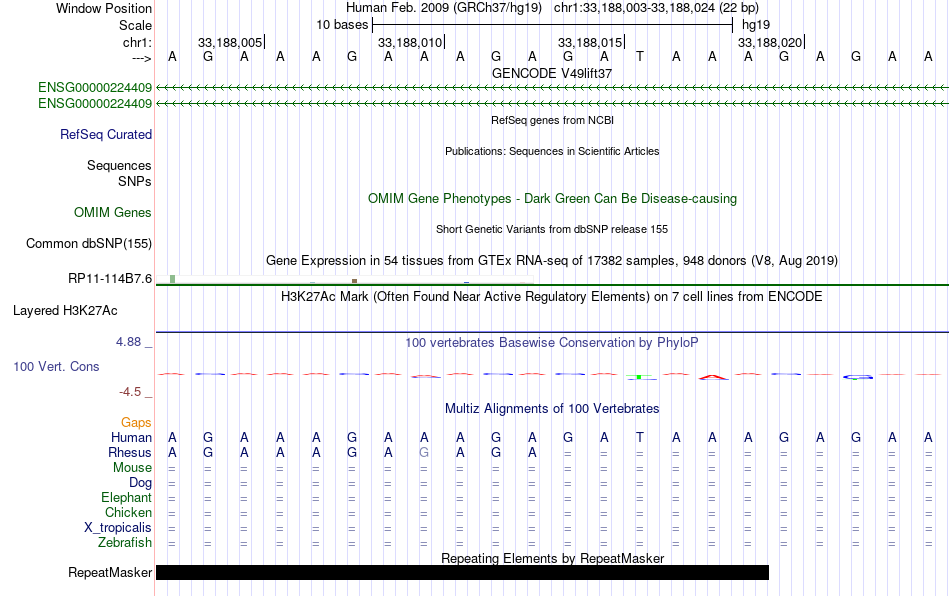Click the 10 bases scale bar label
Viewport: 950px width, 596px height.
(x=342, y=25)
